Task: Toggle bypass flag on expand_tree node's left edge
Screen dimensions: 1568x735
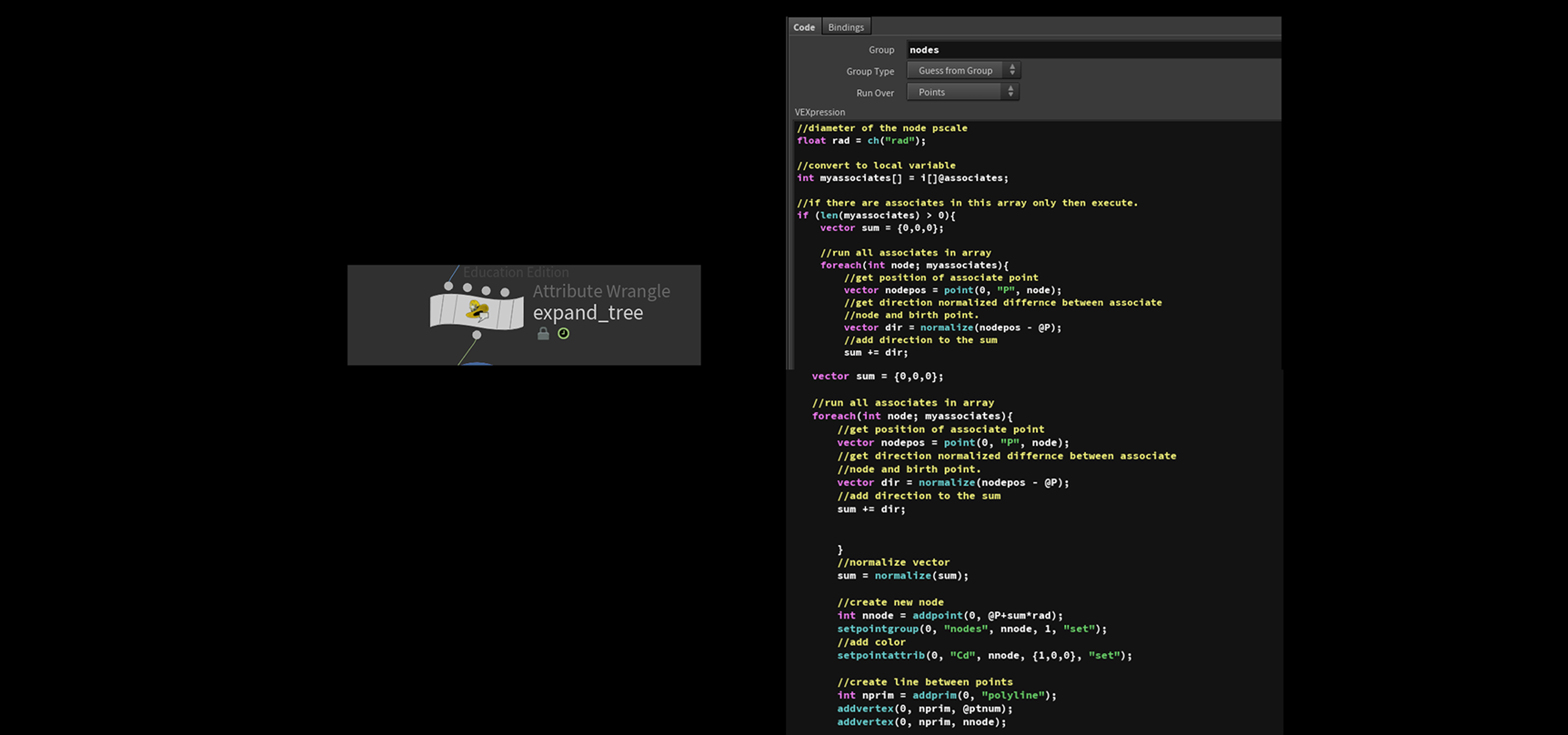Action: (437, 311)
